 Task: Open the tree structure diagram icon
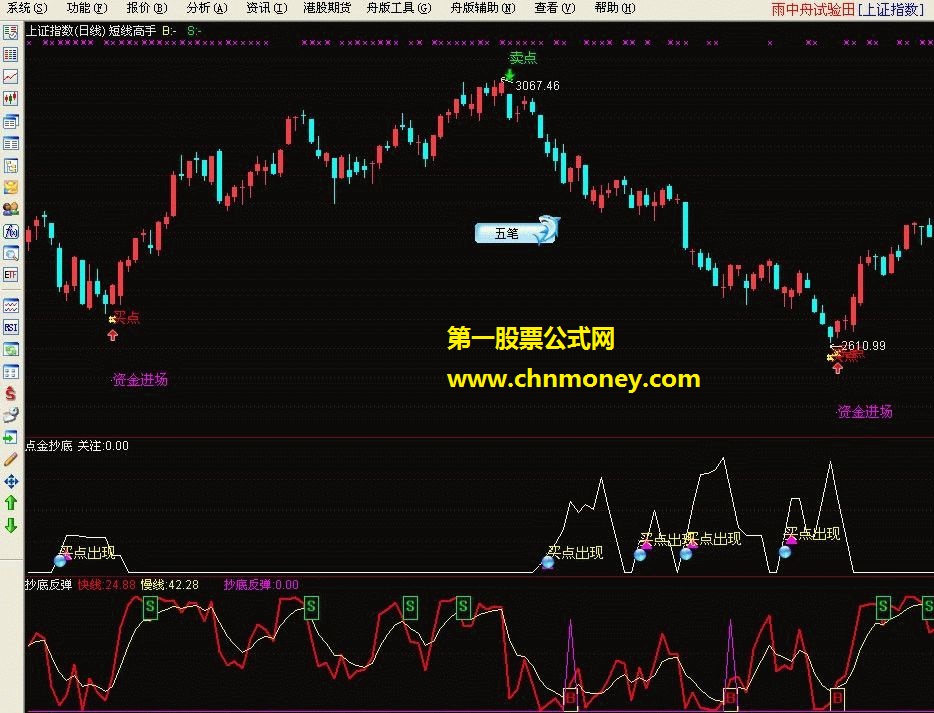pos(10,165)
